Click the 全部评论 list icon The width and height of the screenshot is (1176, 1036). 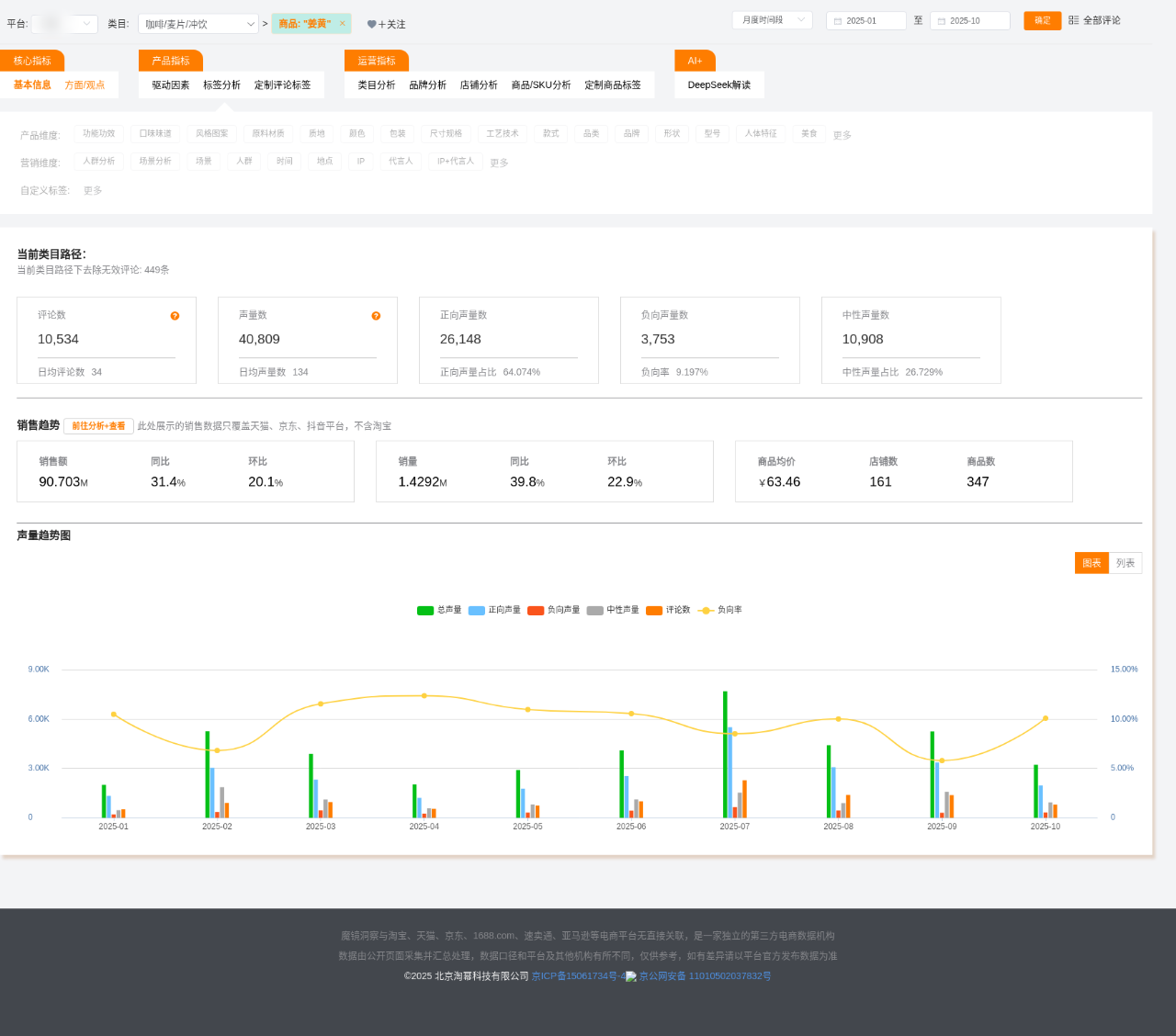point(1073,20)
